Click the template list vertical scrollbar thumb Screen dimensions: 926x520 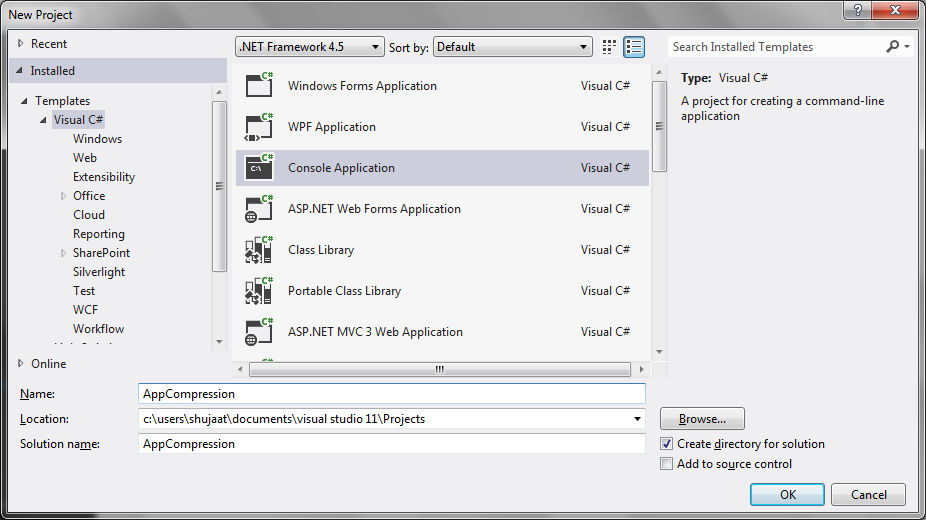point(659,126)
